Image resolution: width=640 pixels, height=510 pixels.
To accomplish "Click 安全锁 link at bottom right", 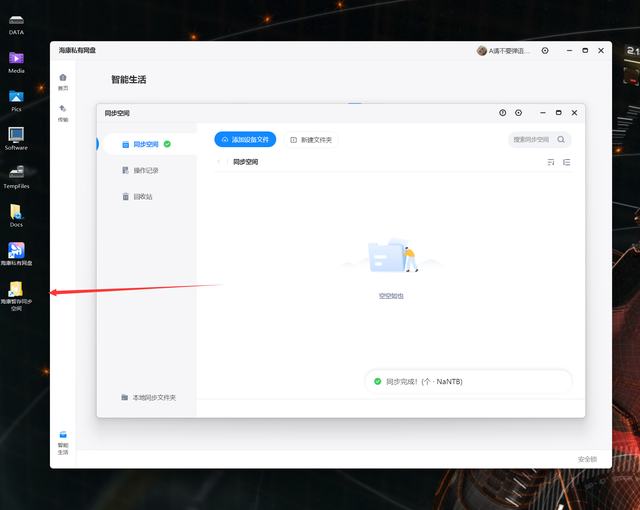I will [x=587, y=459].
